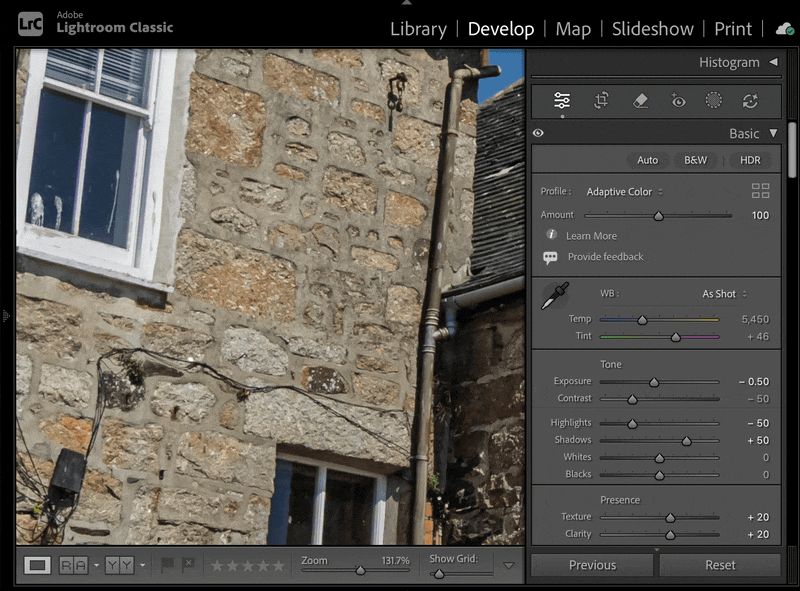This screenshot has width=800, height=591.
Task: Click the Texture slider handle
Action: (x=670, y=518)
